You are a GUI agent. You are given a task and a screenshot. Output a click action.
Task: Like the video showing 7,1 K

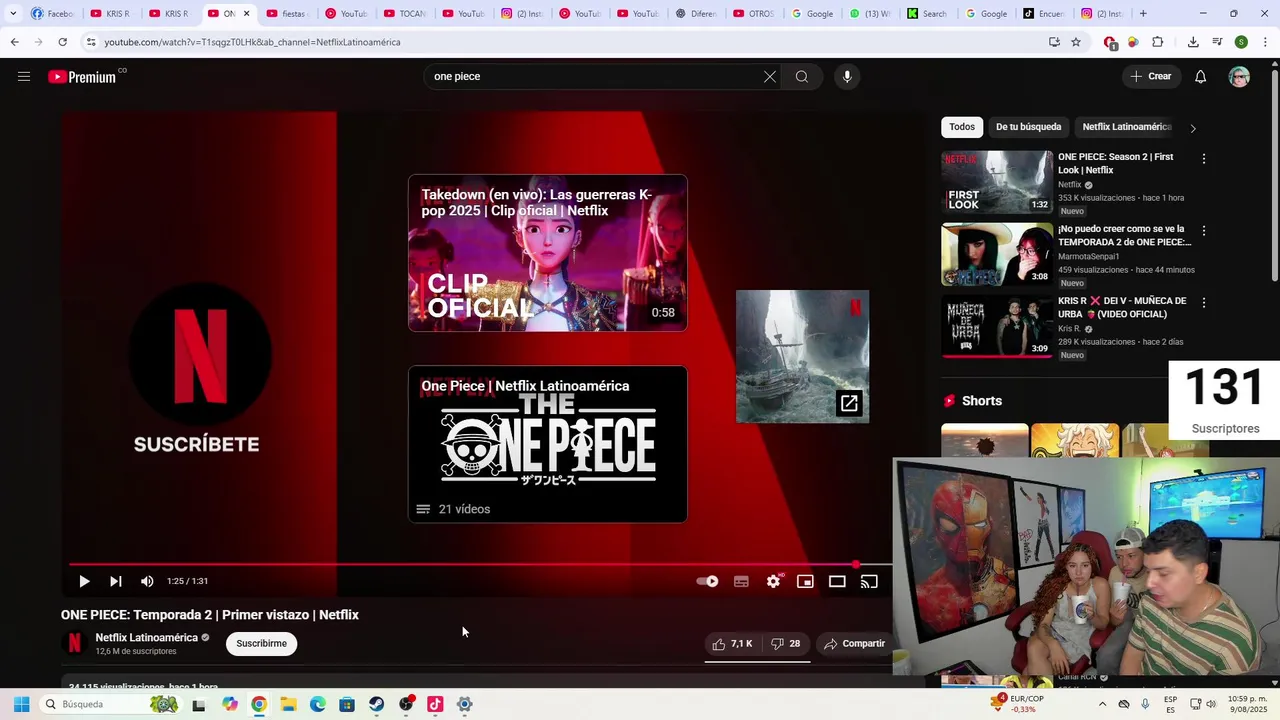coord(732,644)
